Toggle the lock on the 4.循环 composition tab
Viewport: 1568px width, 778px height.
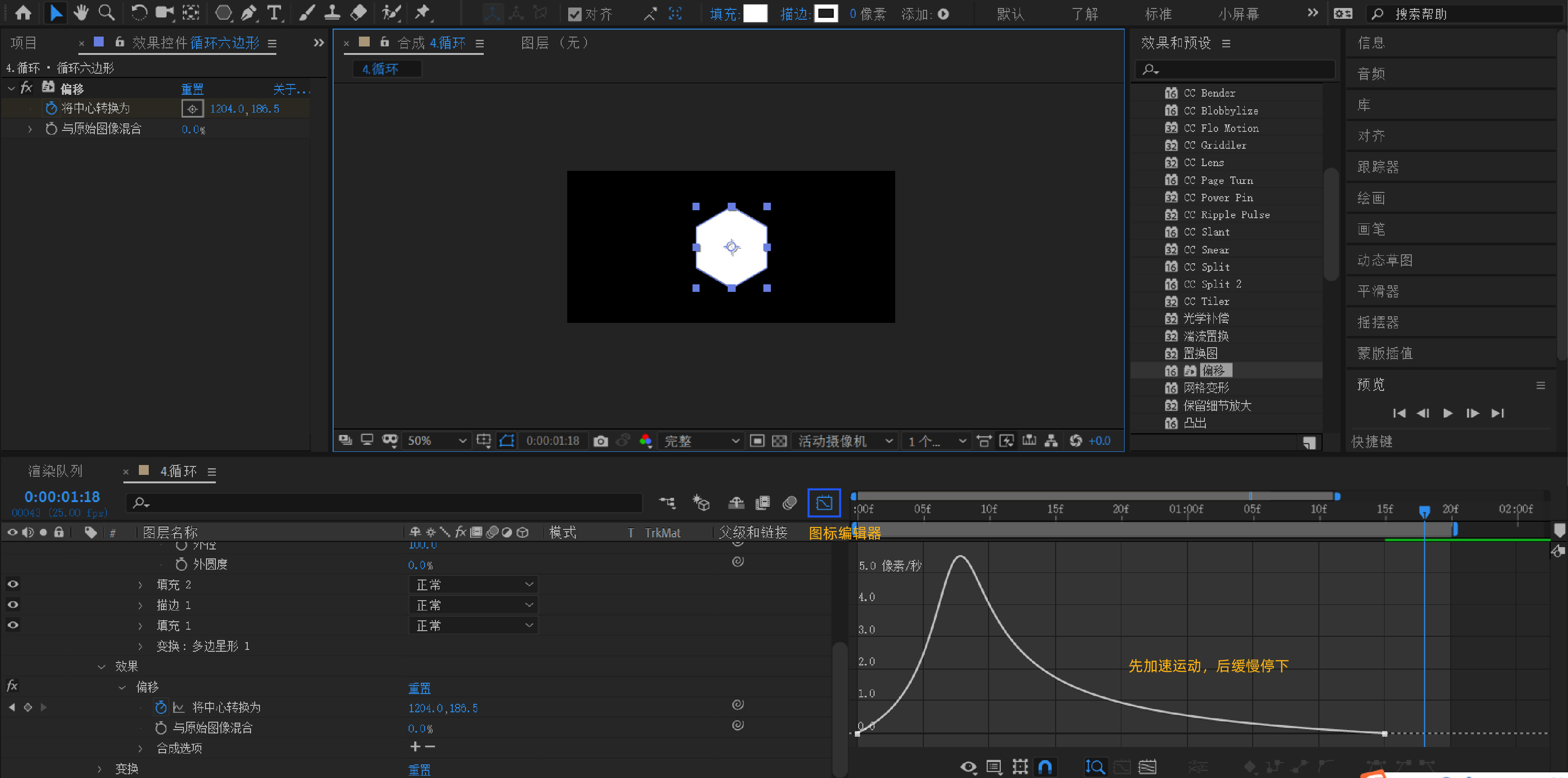384,42
